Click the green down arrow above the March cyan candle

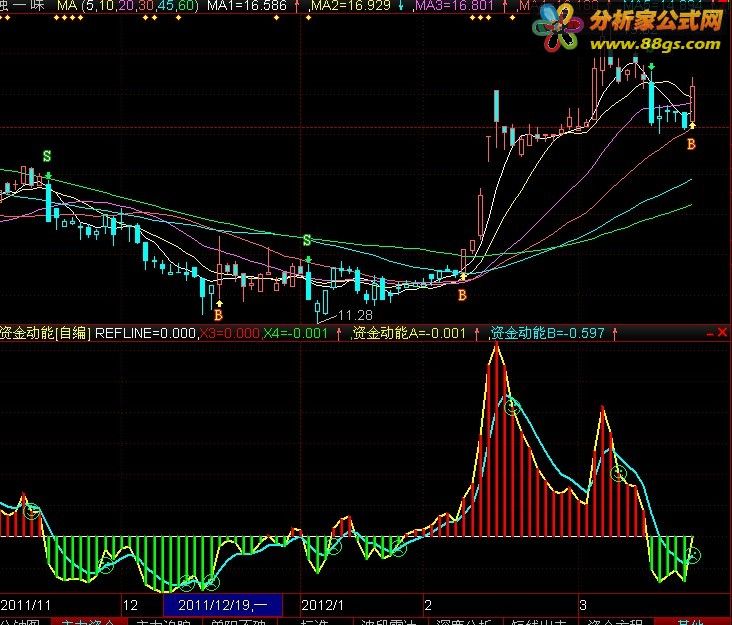coord(651,67)
